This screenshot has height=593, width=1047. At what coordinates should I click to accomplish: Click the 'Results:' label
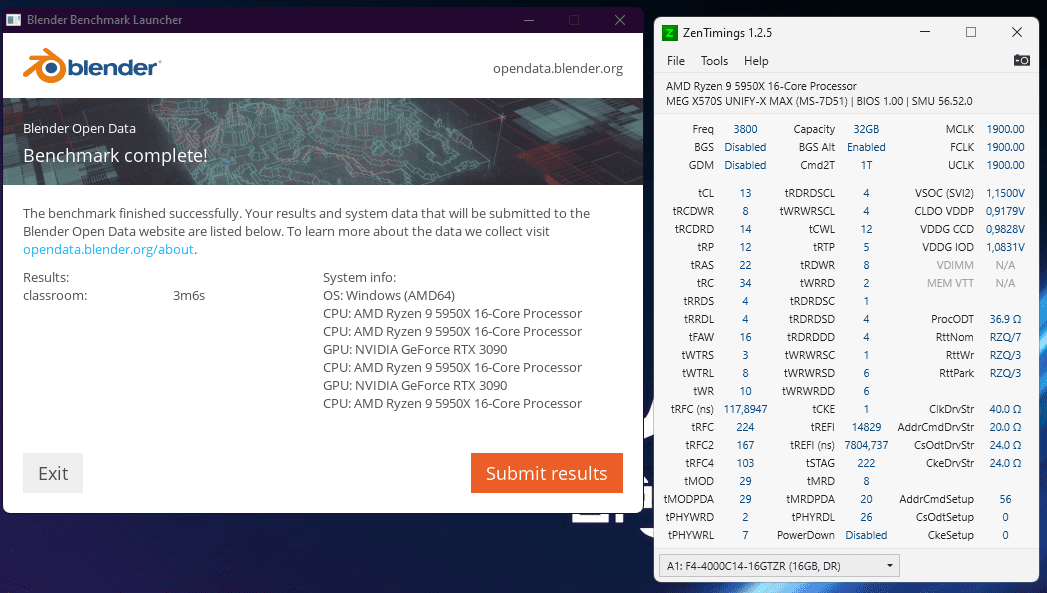tap(46, 277)
